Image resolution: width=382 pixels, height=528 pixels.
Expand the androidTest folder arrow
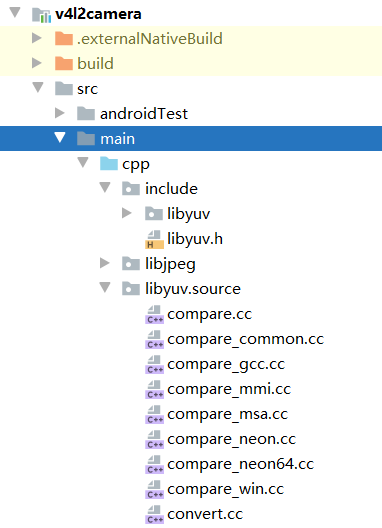click(x=59, y=113)
